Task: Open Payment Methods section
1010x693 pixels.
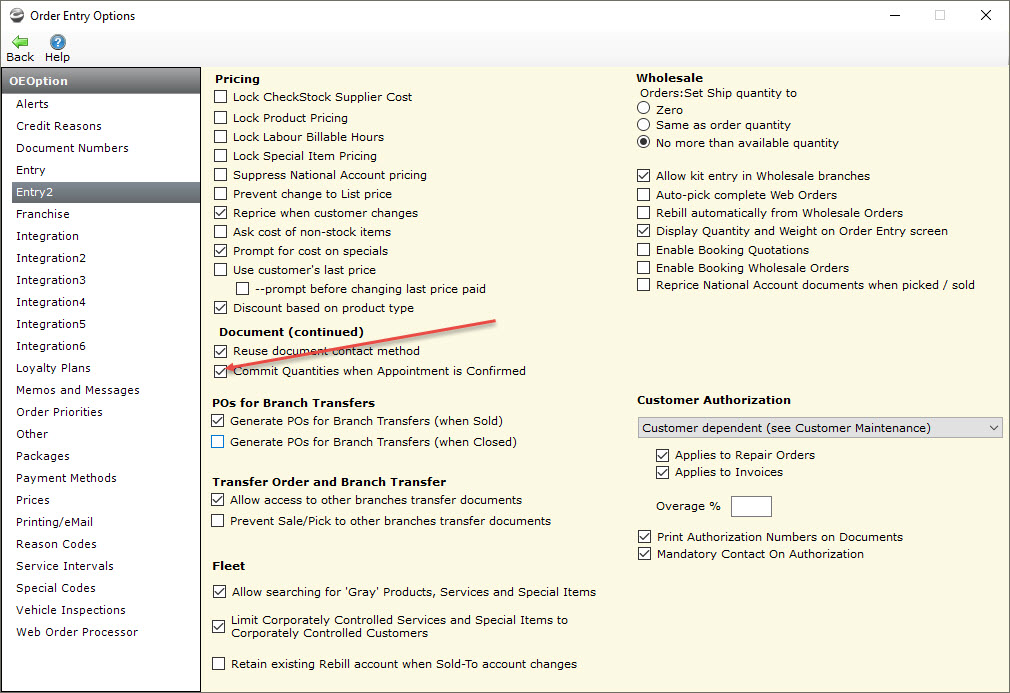Action: (x=66, y=478)
